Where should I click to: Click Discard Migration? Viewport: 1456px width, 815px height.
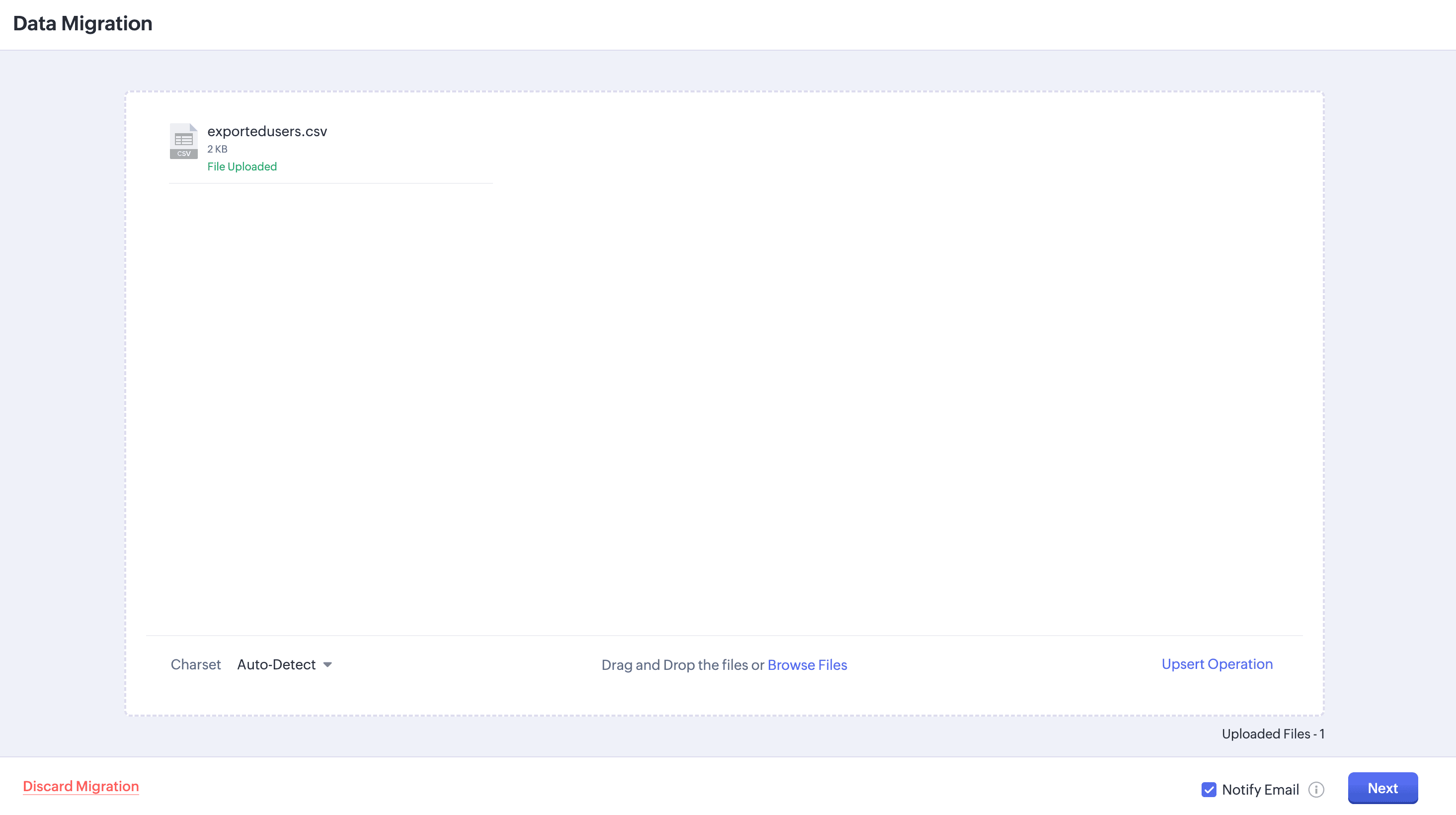pyautogui.click(x=81, y=786)
